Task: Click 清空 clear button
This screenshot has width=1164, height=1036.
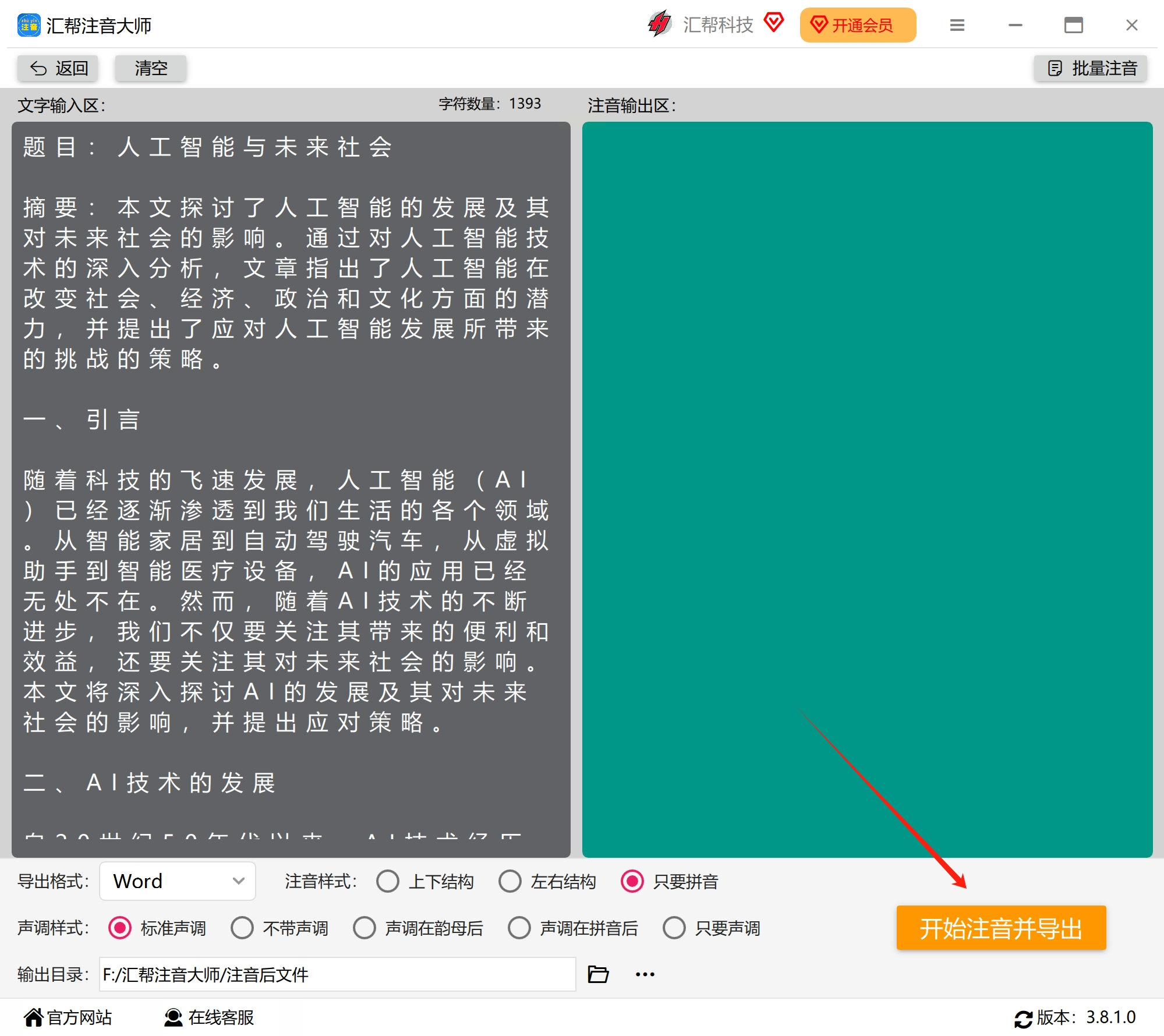Action: point(151,68)
